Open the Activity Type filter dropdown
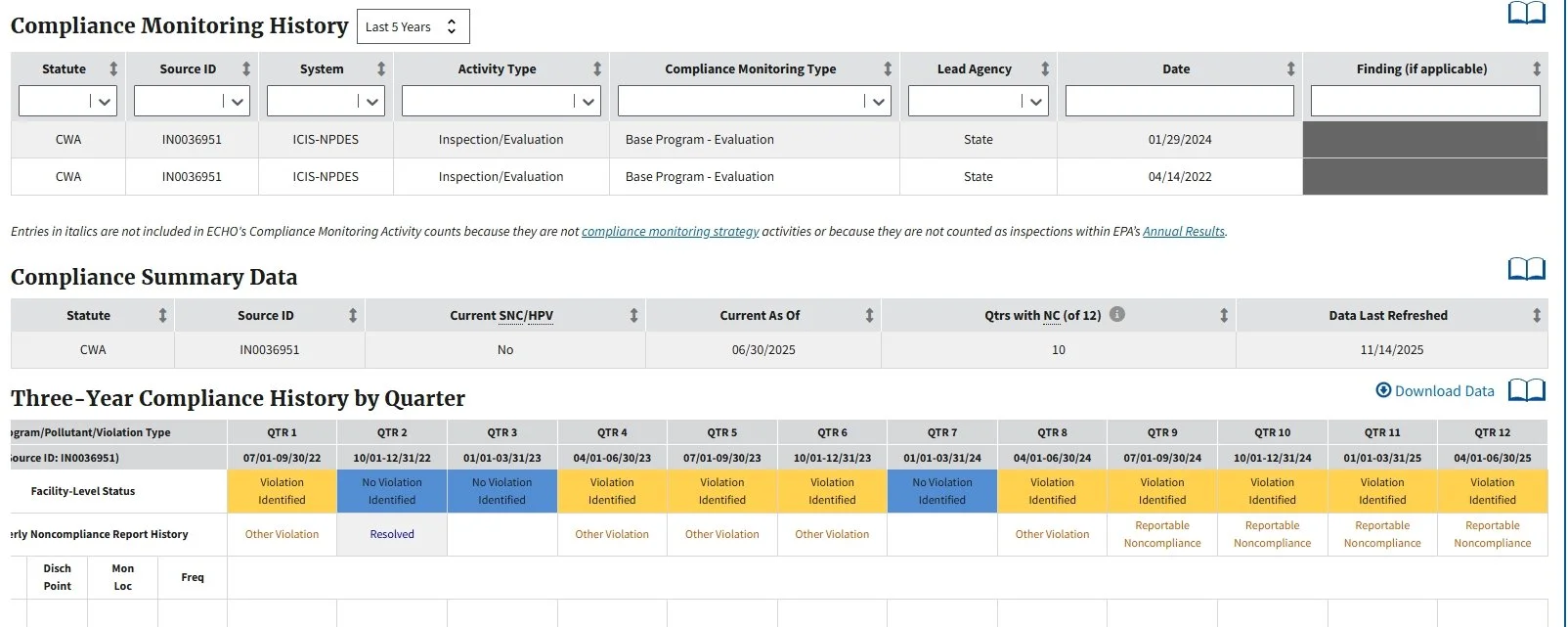 501,101
